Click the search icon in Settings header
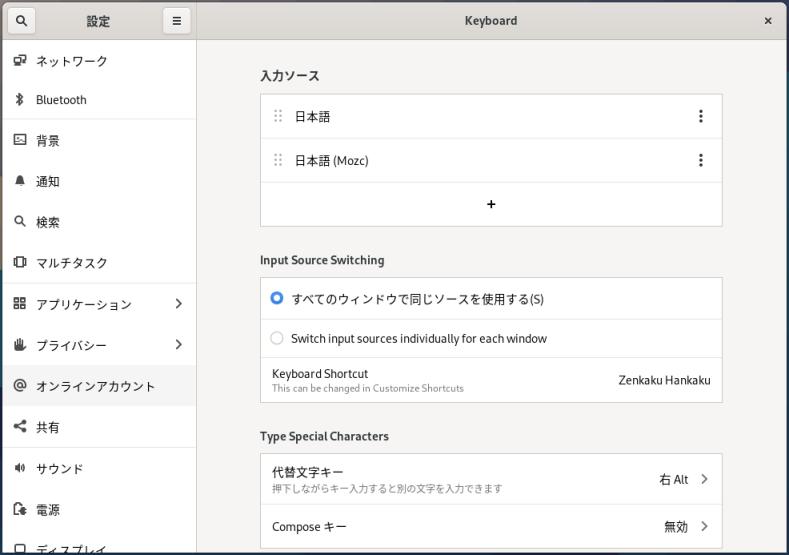 pyautogui.click(x=21, y=20)
